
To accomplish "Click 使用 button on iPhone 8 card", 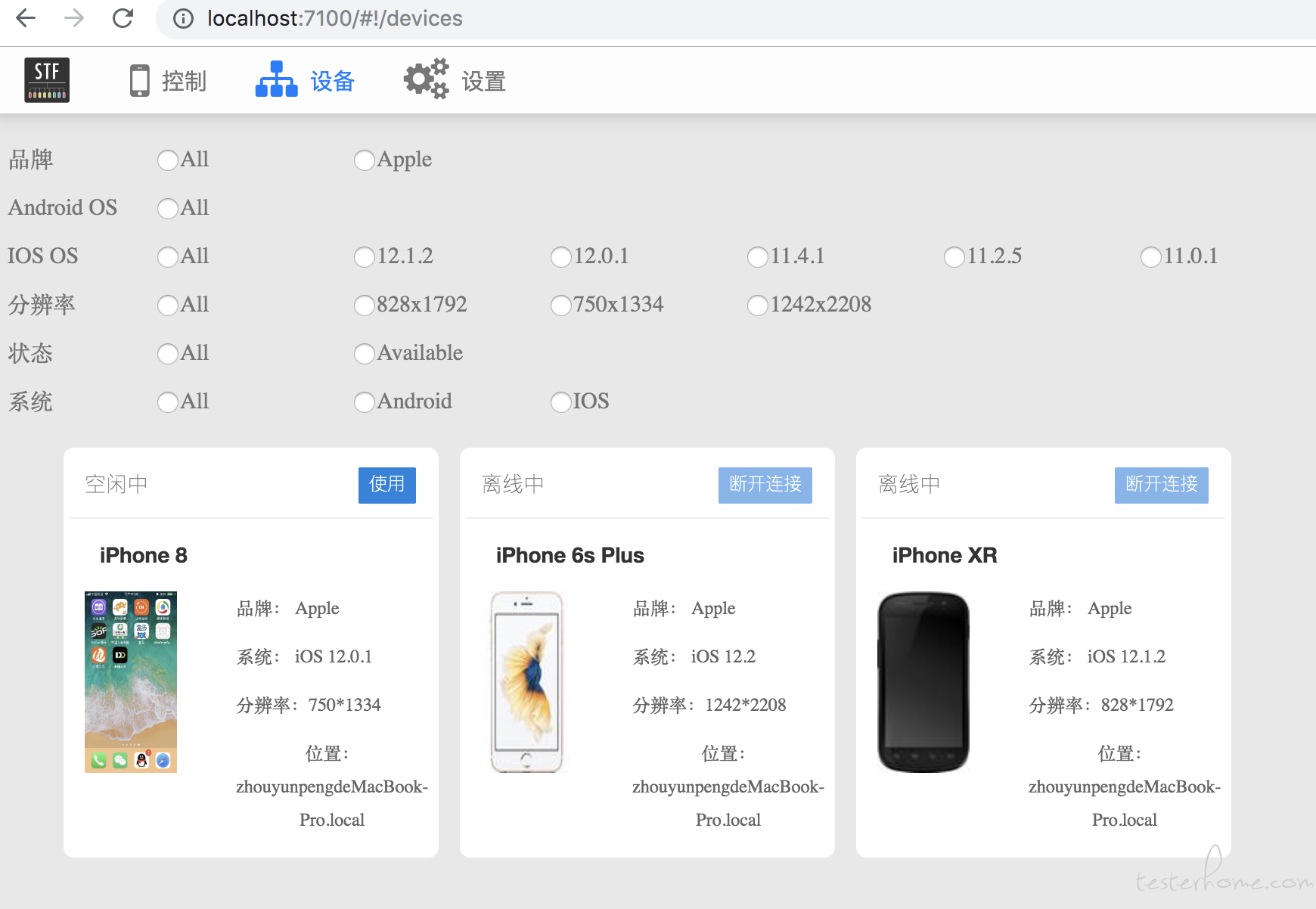I will 387,485.
